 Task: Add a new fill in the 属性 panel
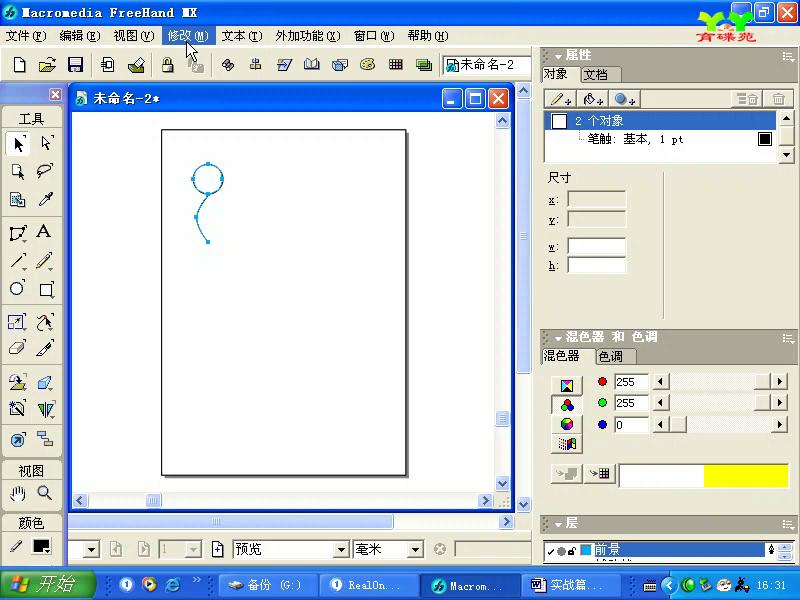(593, 99)
